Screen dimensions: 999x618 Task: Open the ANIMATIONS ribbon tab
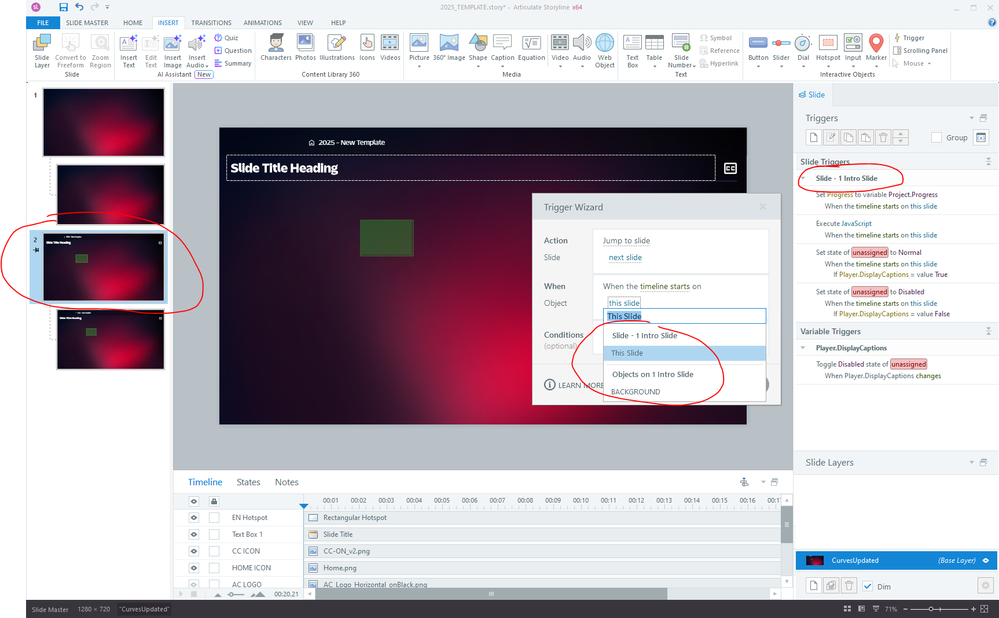tap(262, 22)
